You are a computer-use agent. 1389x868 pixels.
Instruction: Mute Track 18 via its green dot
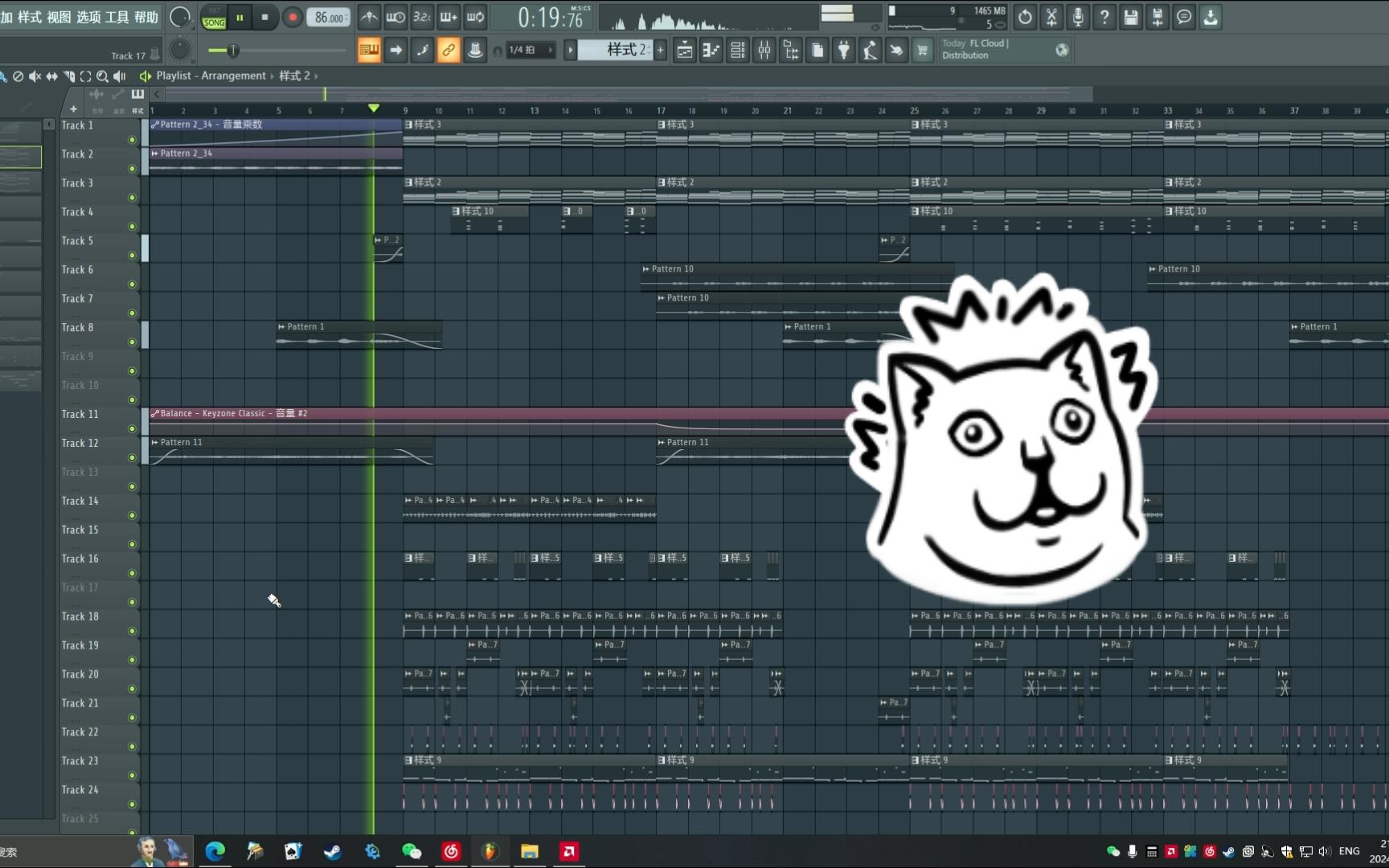coord(132,632)
